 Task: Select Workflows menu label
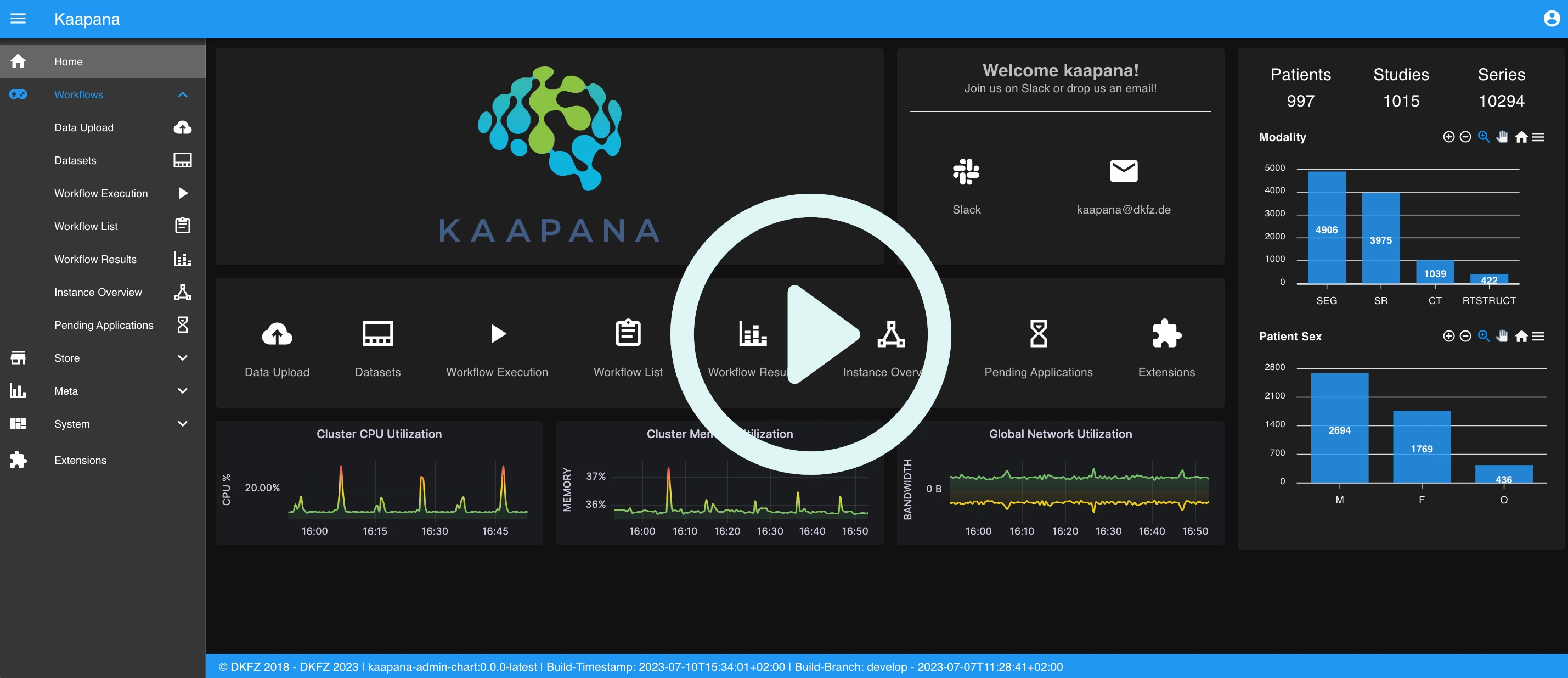click(x=78, y=94)
